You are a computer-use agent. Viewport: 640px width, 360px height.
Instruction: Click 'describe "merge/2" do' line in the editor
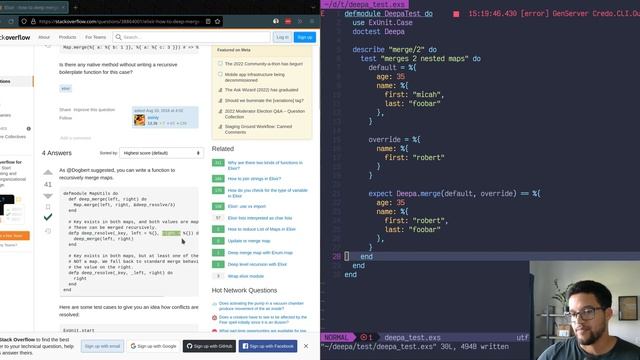(394, 50)
